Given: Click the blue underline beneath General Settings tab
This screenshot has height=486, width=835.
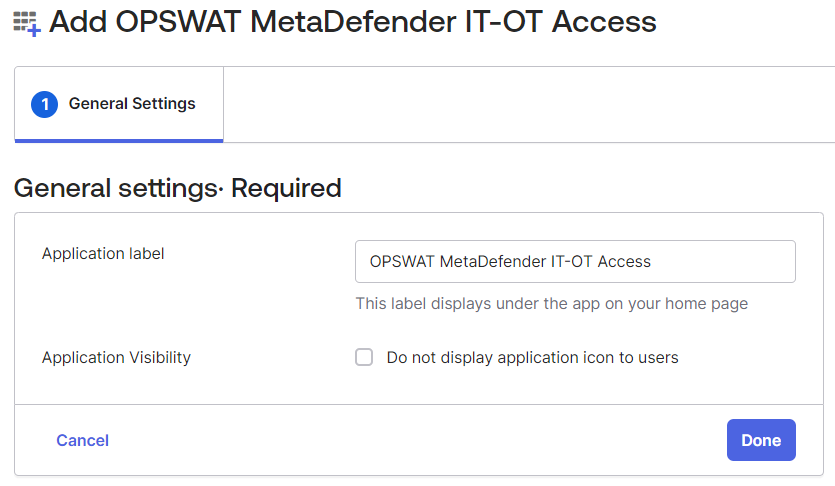Looking at the screenshot, I should coord(119,141).
